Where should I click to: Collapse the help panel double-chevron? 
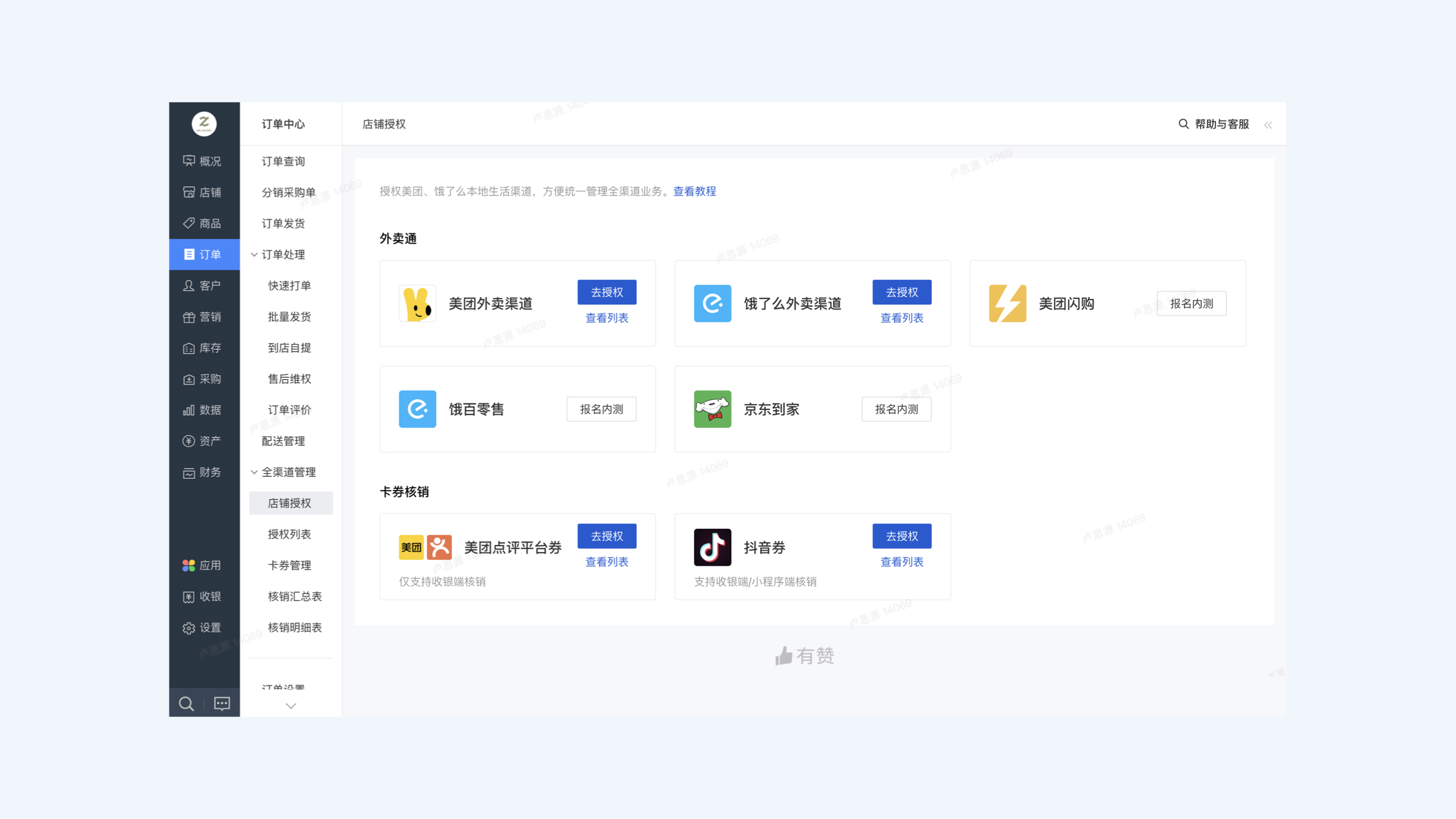1268,125
